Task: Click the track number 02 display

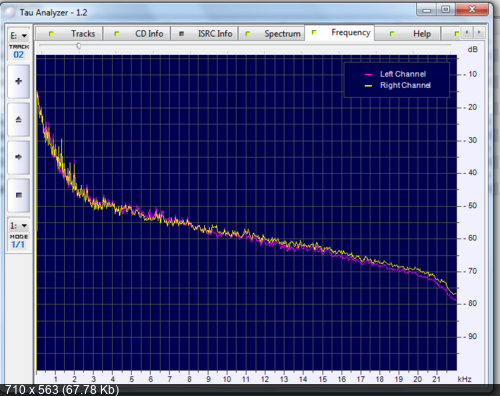Action: point(19,55)
